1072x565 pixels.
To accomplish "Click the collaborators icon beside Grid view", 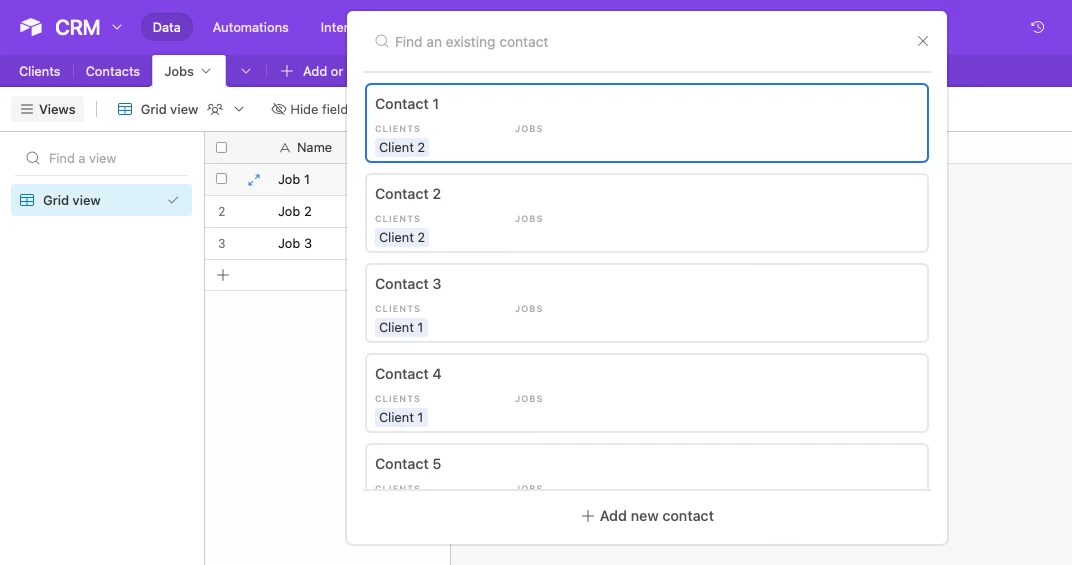I will [x=215, y=109].
